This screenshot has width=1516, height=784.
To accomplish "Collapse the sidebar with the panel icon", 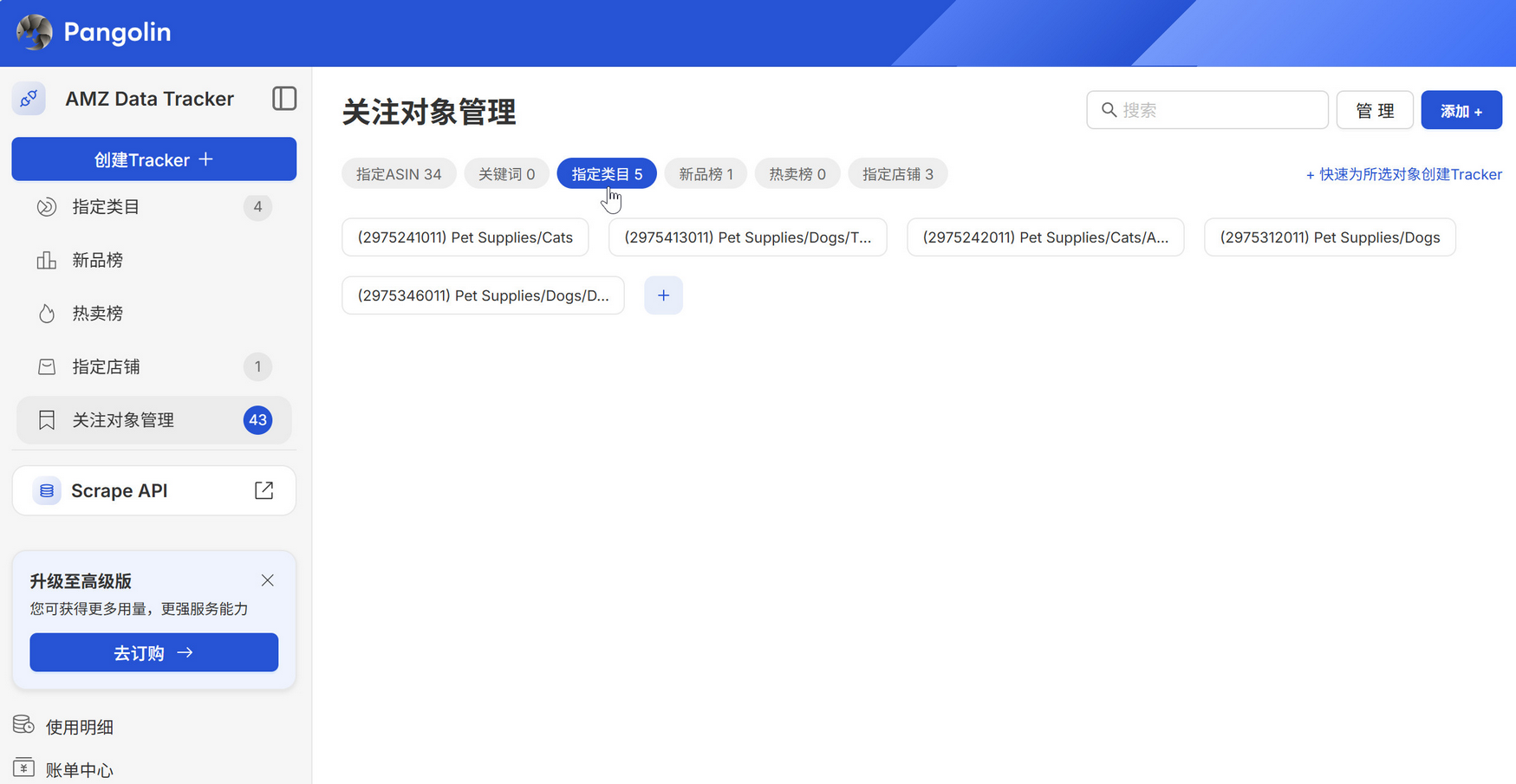I will [x=284, y=99].
